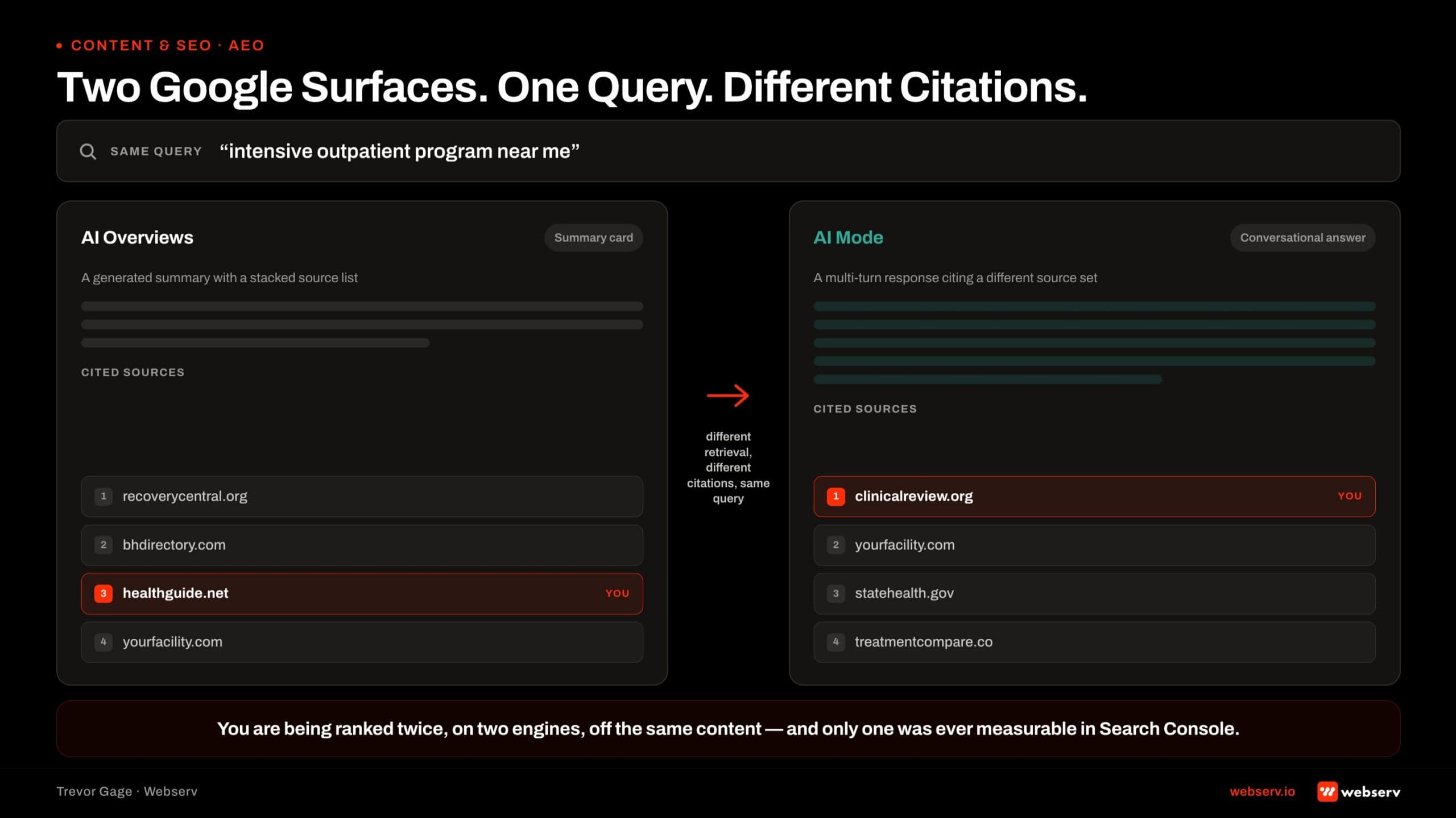Click the "SAME QUERY" label
The height and width of the screenshot is (818, 1456).
(x=156, y=151)
